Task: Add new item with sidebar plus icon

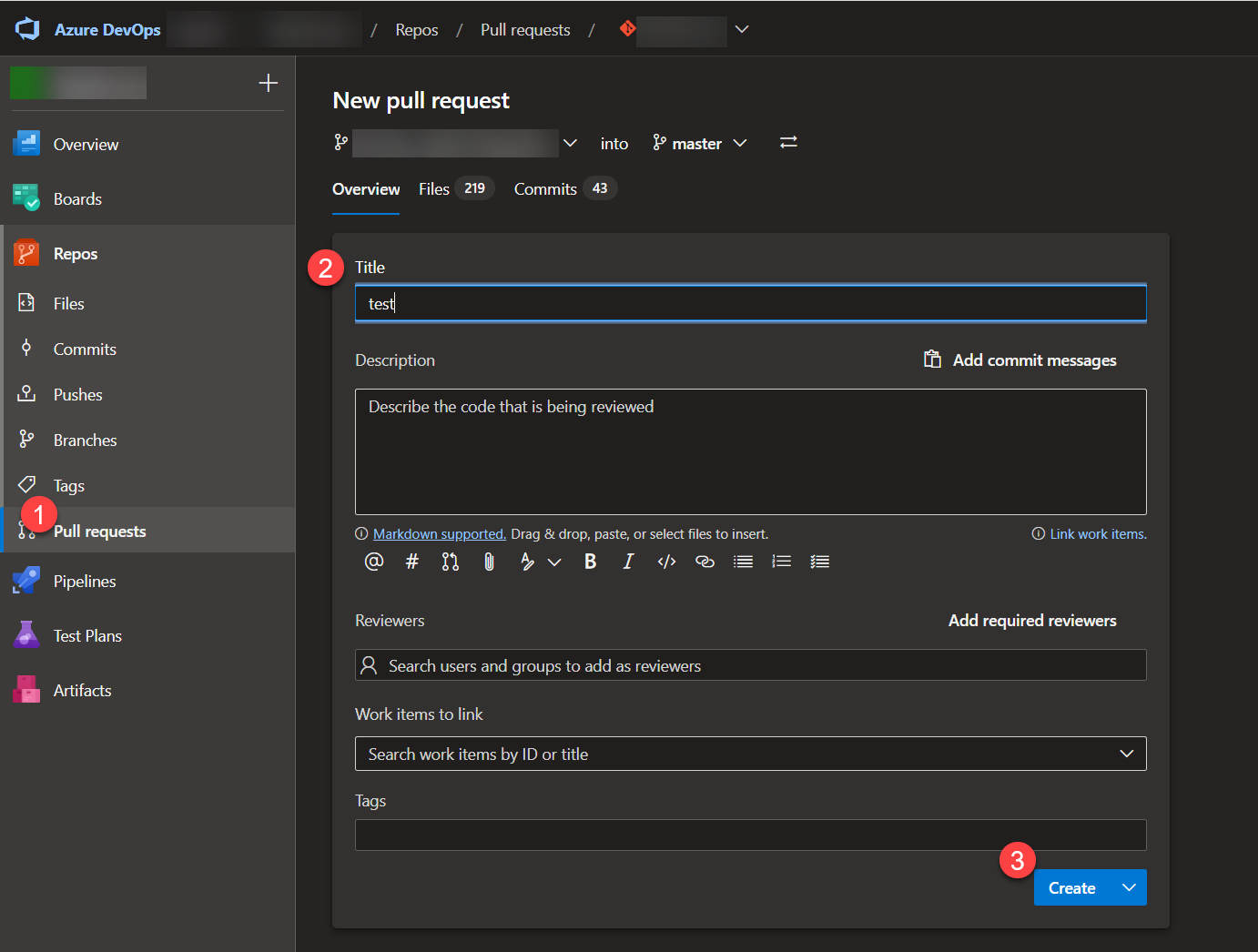Action: click(x=268, y=83)
